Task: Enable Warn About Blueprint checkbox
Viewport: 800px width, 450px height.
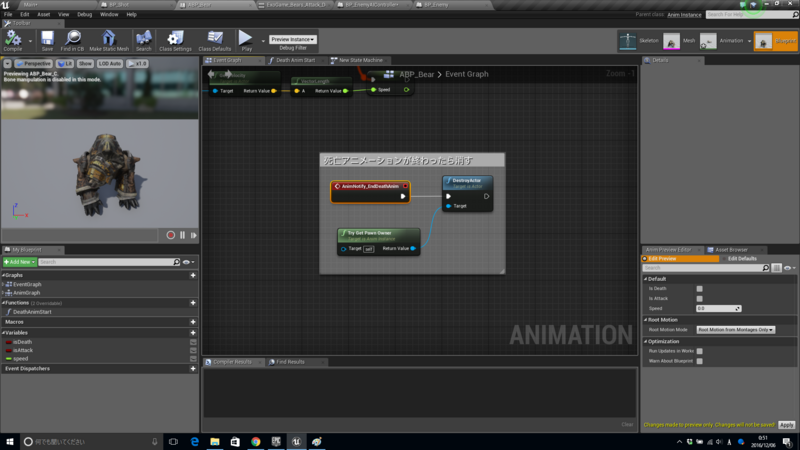Action: [x=699, y=361]
